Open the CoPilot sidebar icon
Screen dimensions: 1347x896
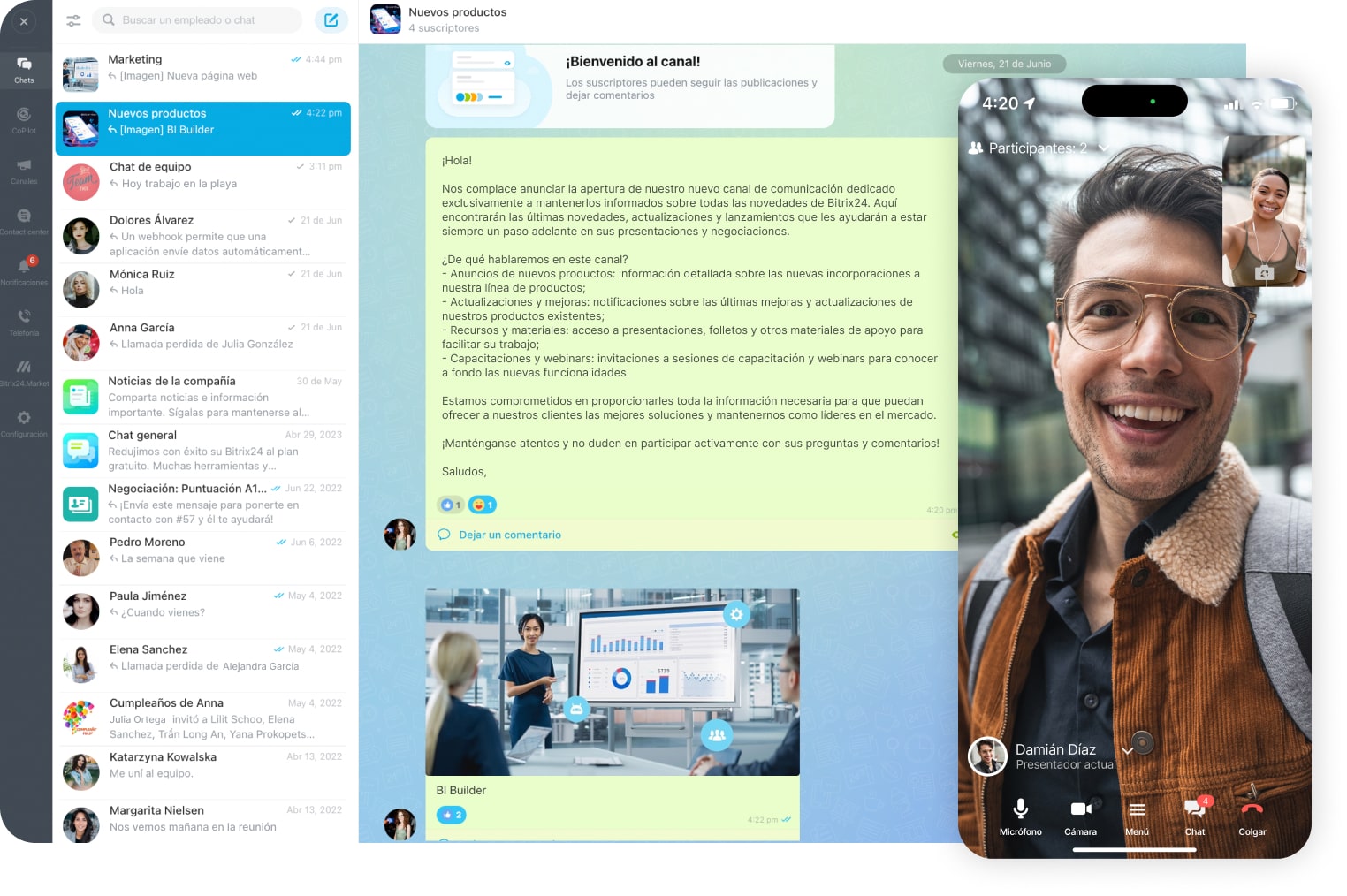pos(24,118)
